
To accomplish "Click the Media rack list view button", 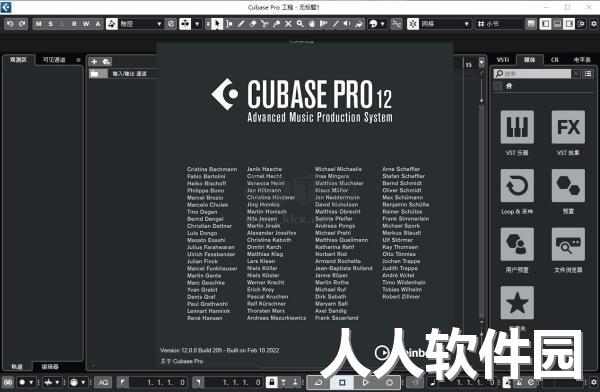I will [x=588, y=74].
